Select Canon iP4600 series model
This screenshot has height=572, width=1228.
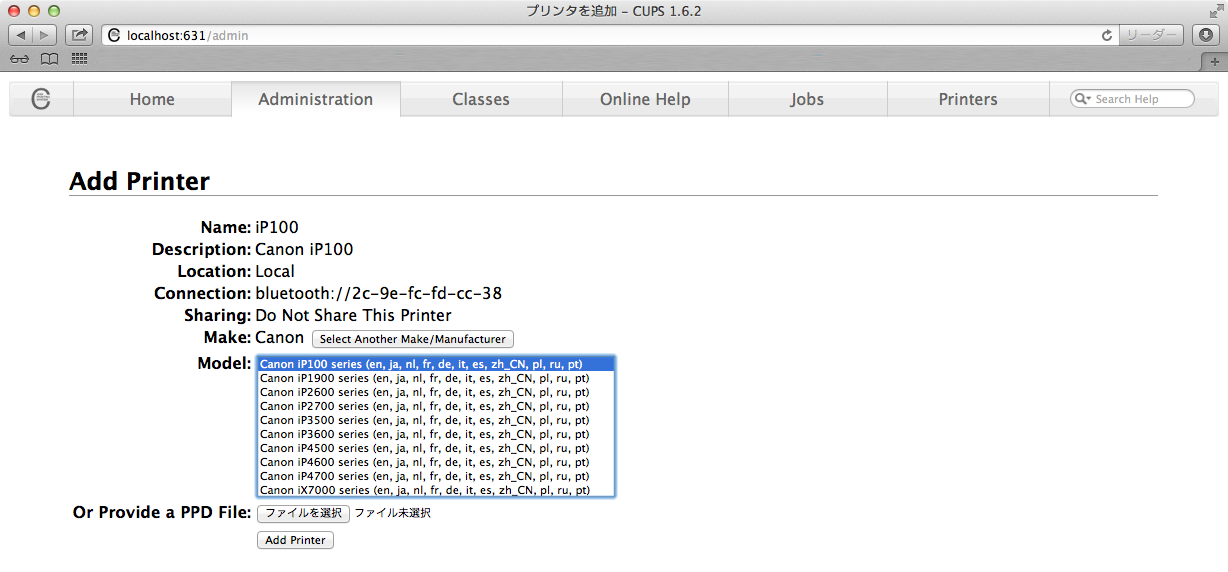pos(436,462)
